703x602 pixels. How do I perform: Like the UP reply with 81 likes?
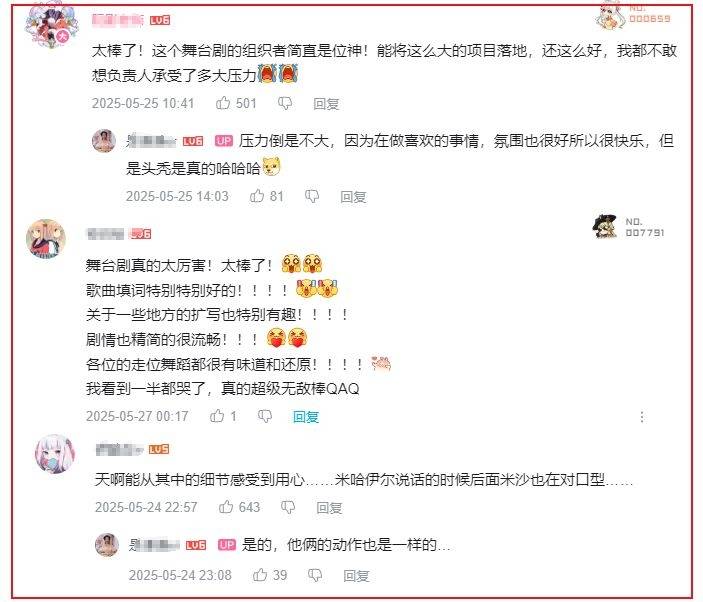(257, 196)
